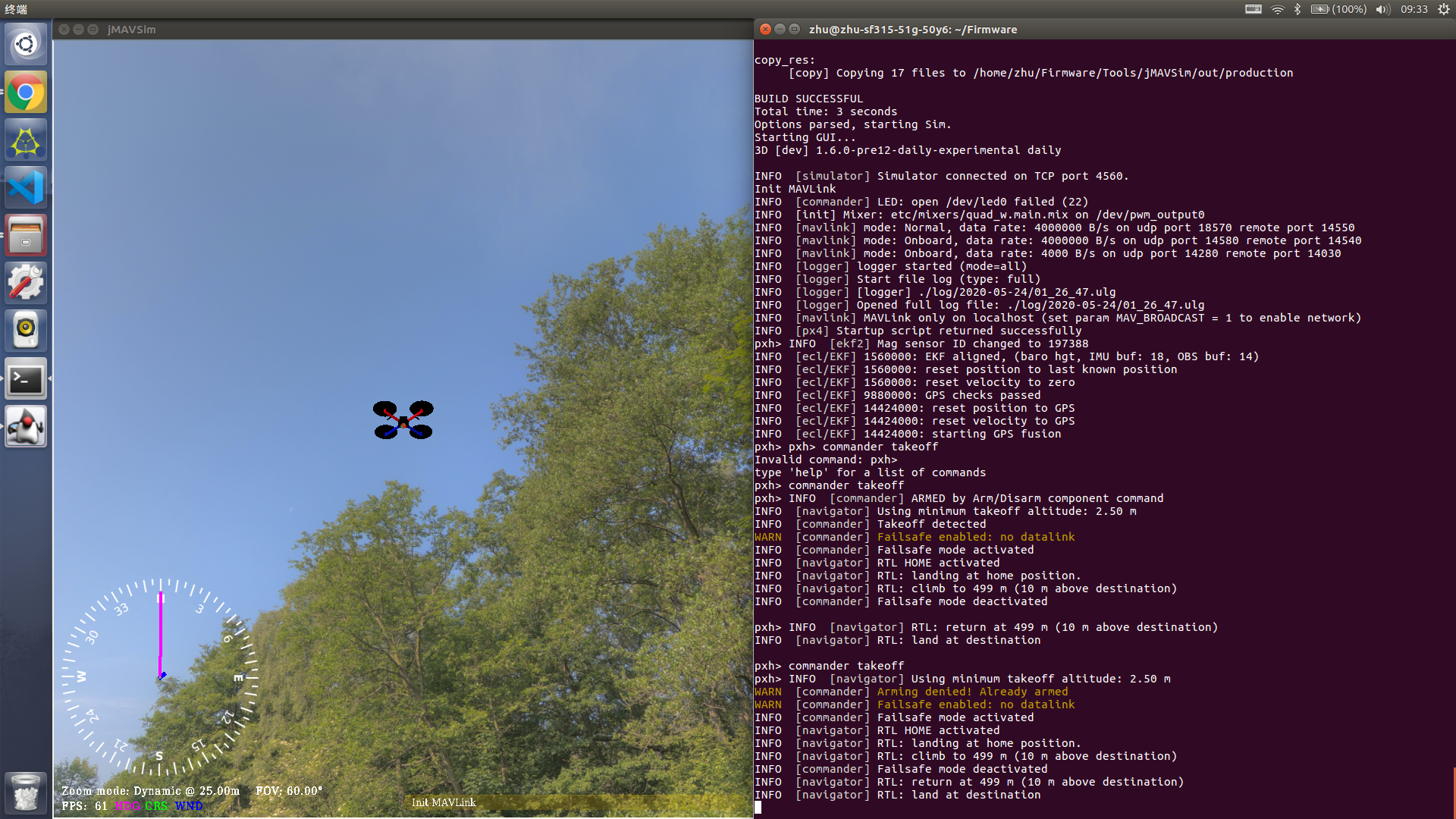Image resolution: width=1456 pixels, height=819 pixels.
Task: Click the speaker-box app icon in the dock
Action: click(x=25, y=330)
